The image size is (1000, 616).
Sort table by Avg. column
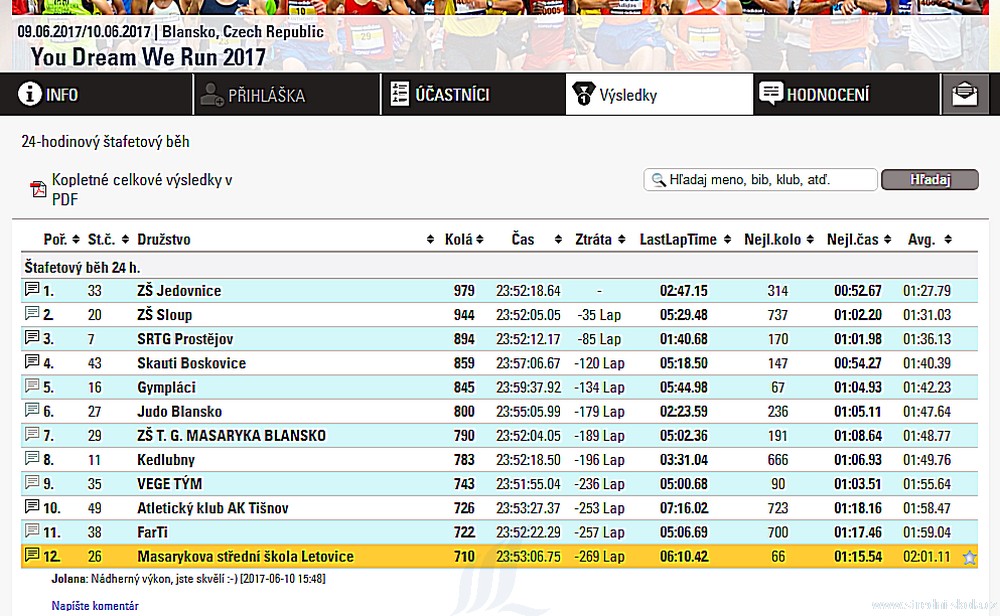tap(930, 239)
